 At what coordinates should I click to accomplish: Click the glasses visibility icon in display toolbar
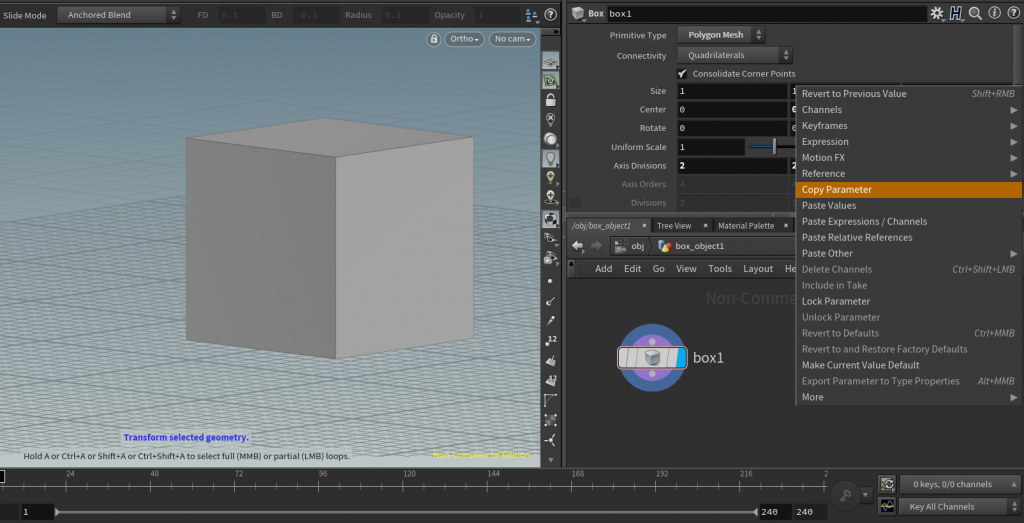[x=551, y=238]
